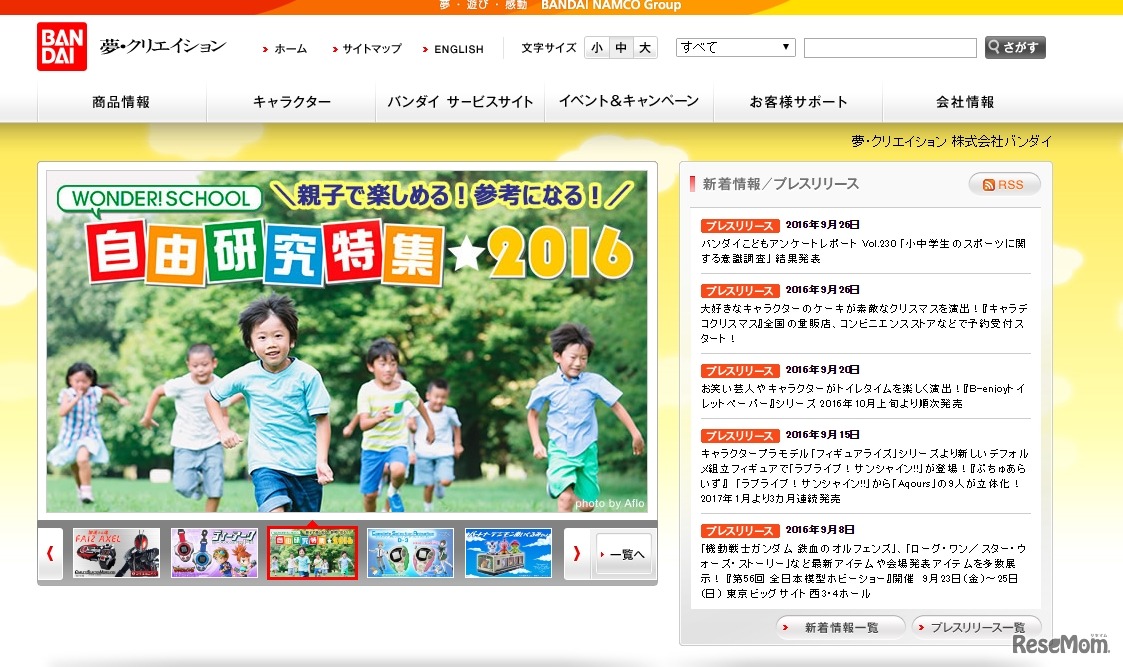Click the さがす search button
Viewport: 1123px width, 667px height.
pos(1015,47)
